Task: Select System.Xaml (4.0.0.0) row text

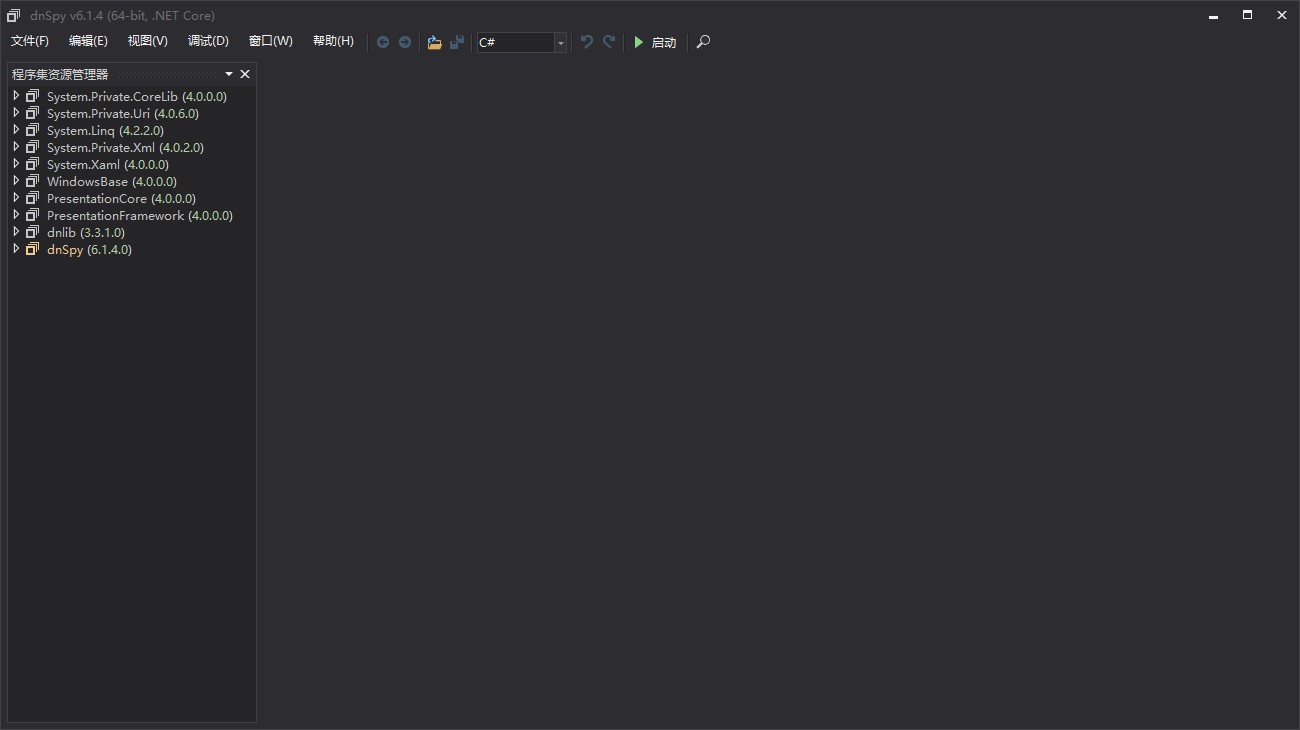Action: 108,165
